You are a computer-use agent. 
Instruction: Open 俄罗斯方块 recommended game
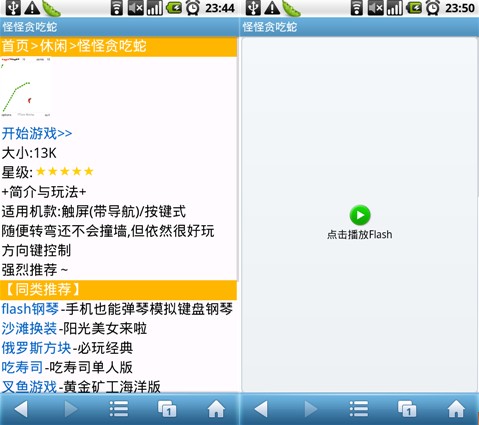pyautogui.click(x=36, y=348)
